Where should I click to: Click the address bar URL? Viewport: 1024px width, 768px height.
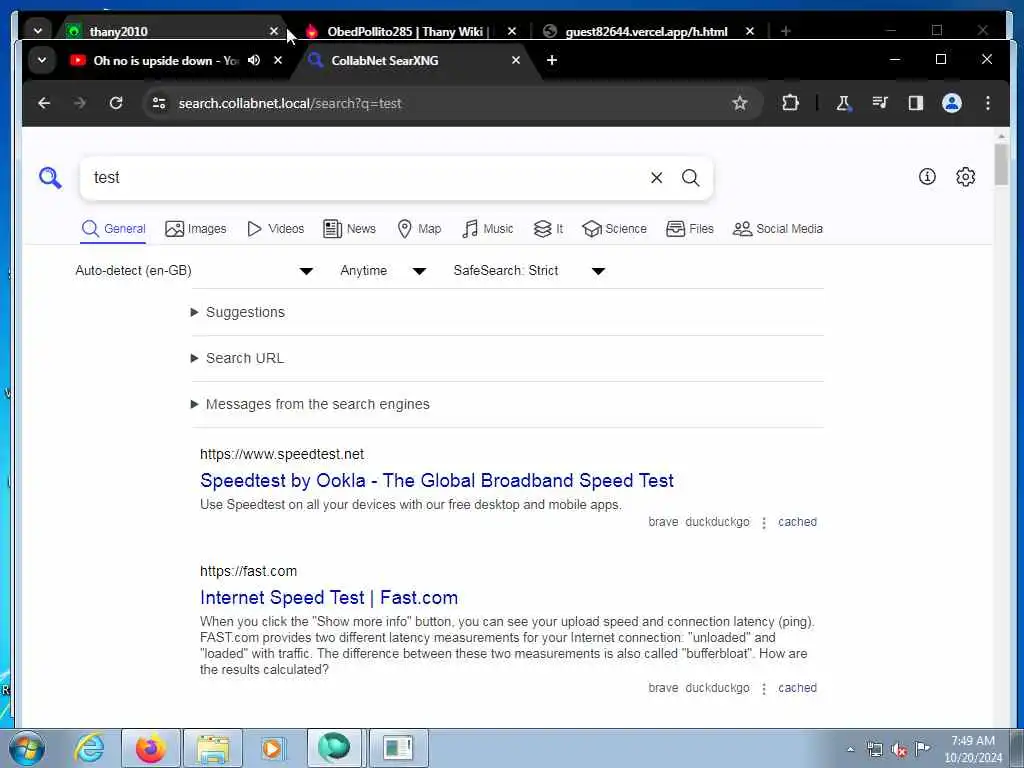(x=290, y=103)
